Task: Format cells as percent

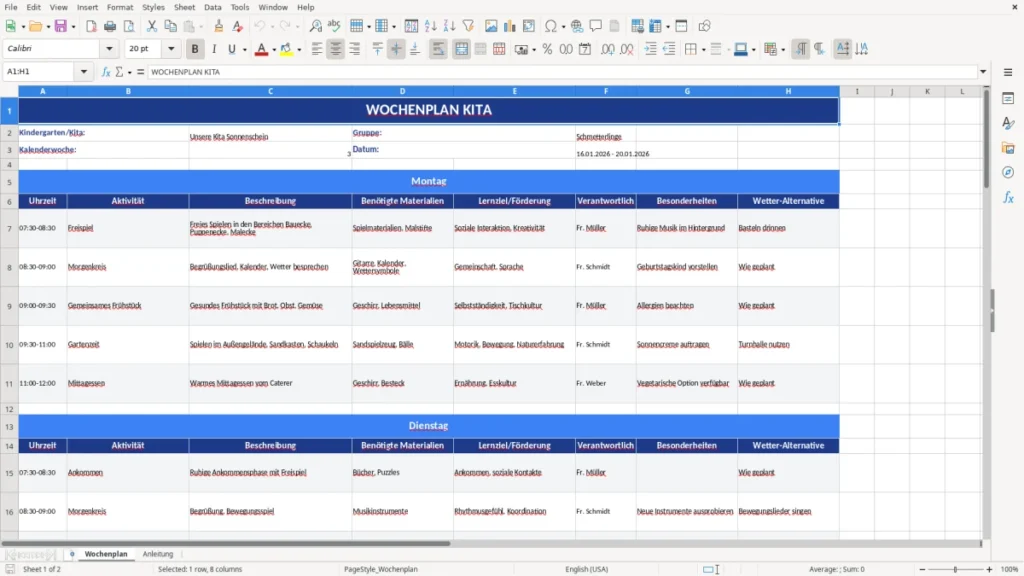Action: pos(547,49)
